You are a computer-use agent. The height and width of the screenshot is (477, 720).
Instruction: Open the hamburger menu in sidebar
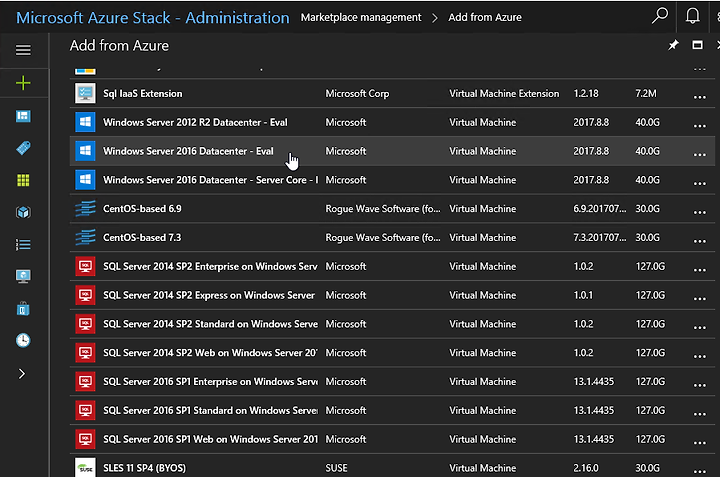23,50
